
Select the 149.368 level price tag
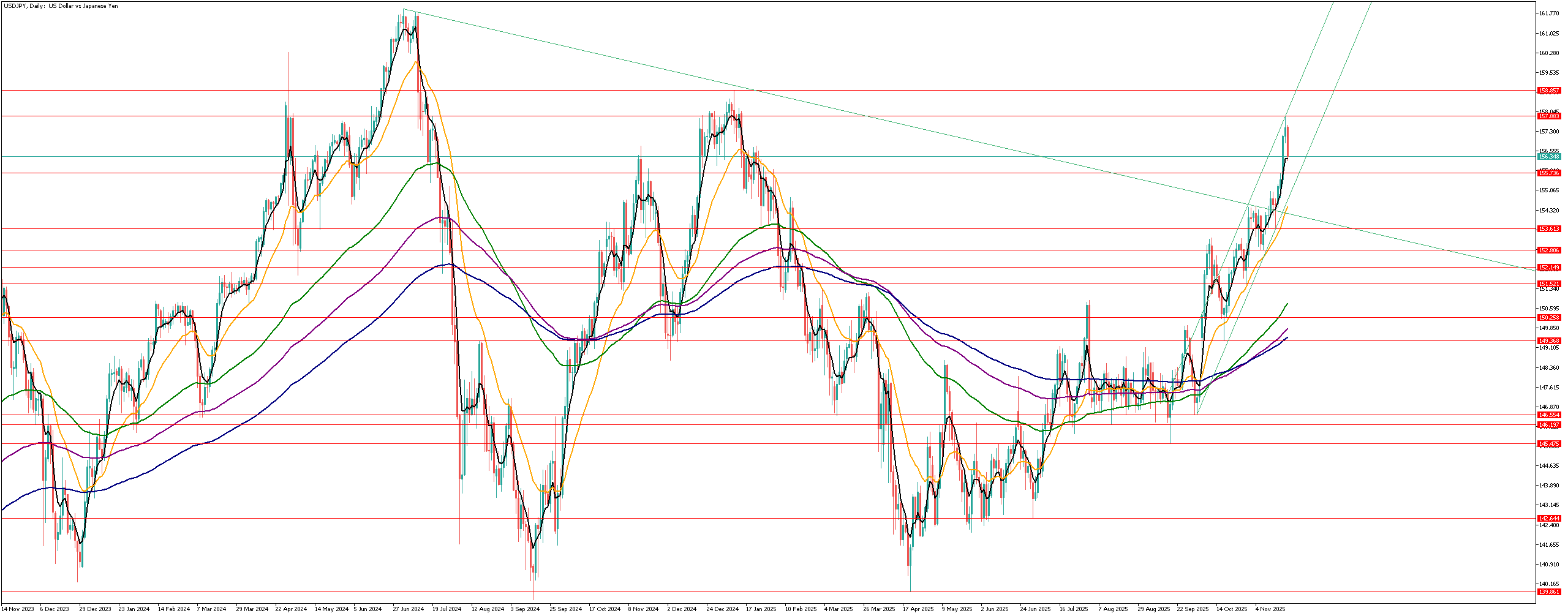(x=1549, y=341)
